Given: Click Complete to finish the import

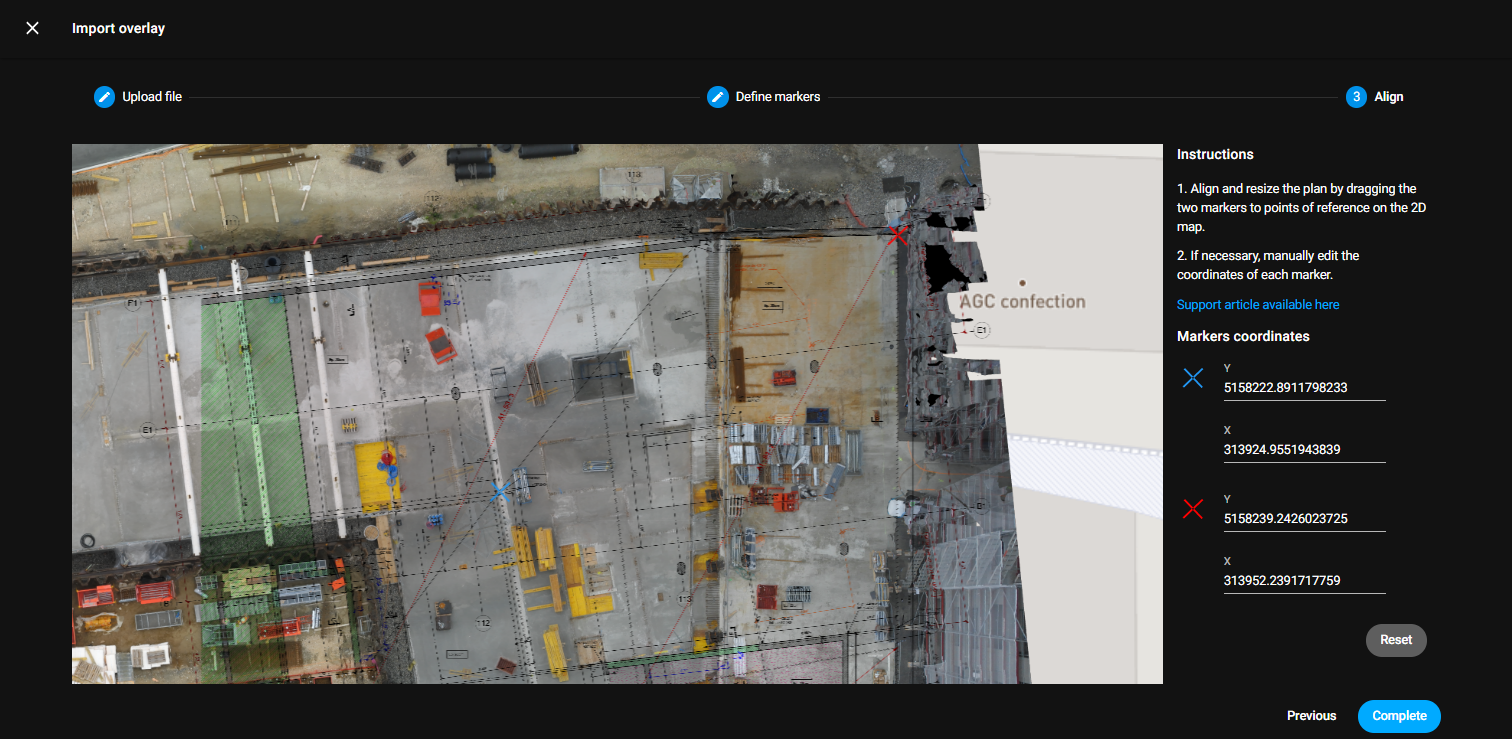Looking at the screenshot, I should (1398, 716).
